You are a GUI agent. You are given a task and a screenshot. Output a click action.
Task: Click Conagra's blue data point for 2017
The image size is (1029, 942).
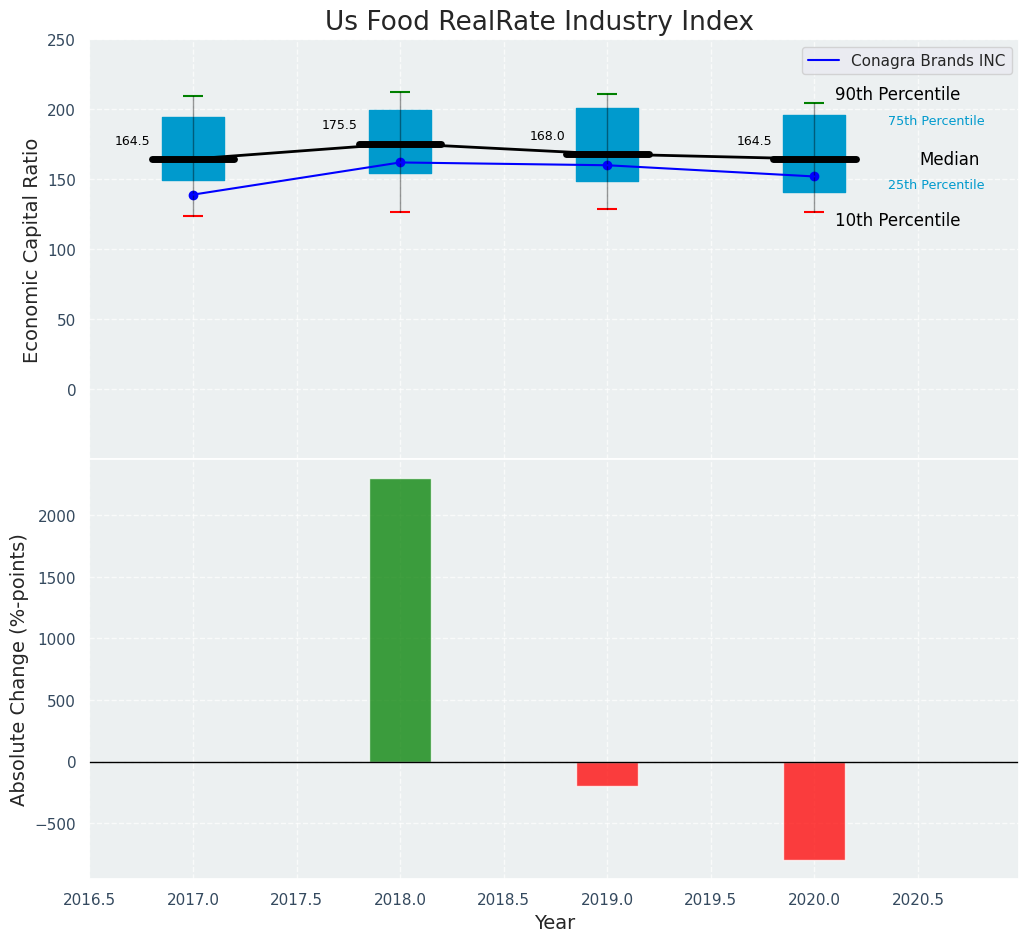point(193,195)
